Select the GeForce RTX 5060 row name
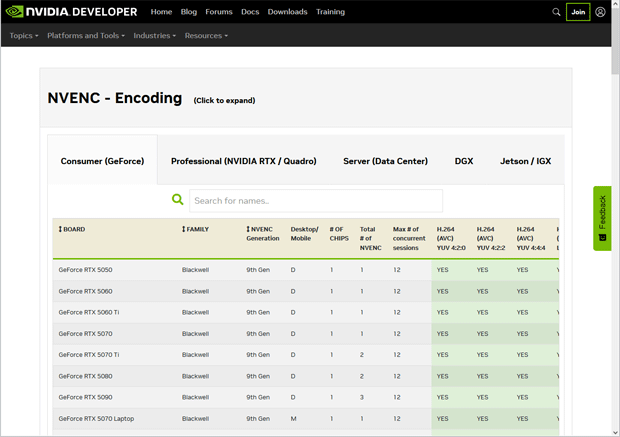Image resolution: width=620 pixels, height=437 pixels. point(85,291)
